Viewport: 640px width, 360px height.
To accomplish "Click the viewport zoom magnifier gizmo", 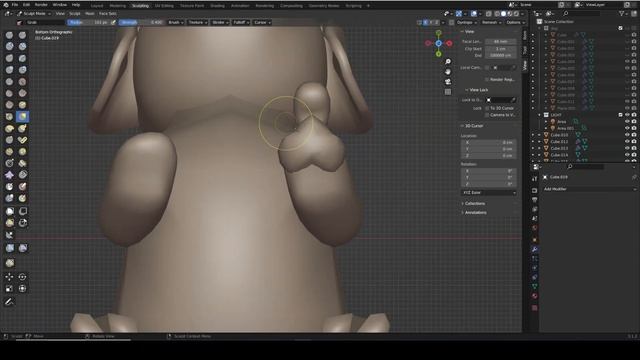I will tap(448, 62).
